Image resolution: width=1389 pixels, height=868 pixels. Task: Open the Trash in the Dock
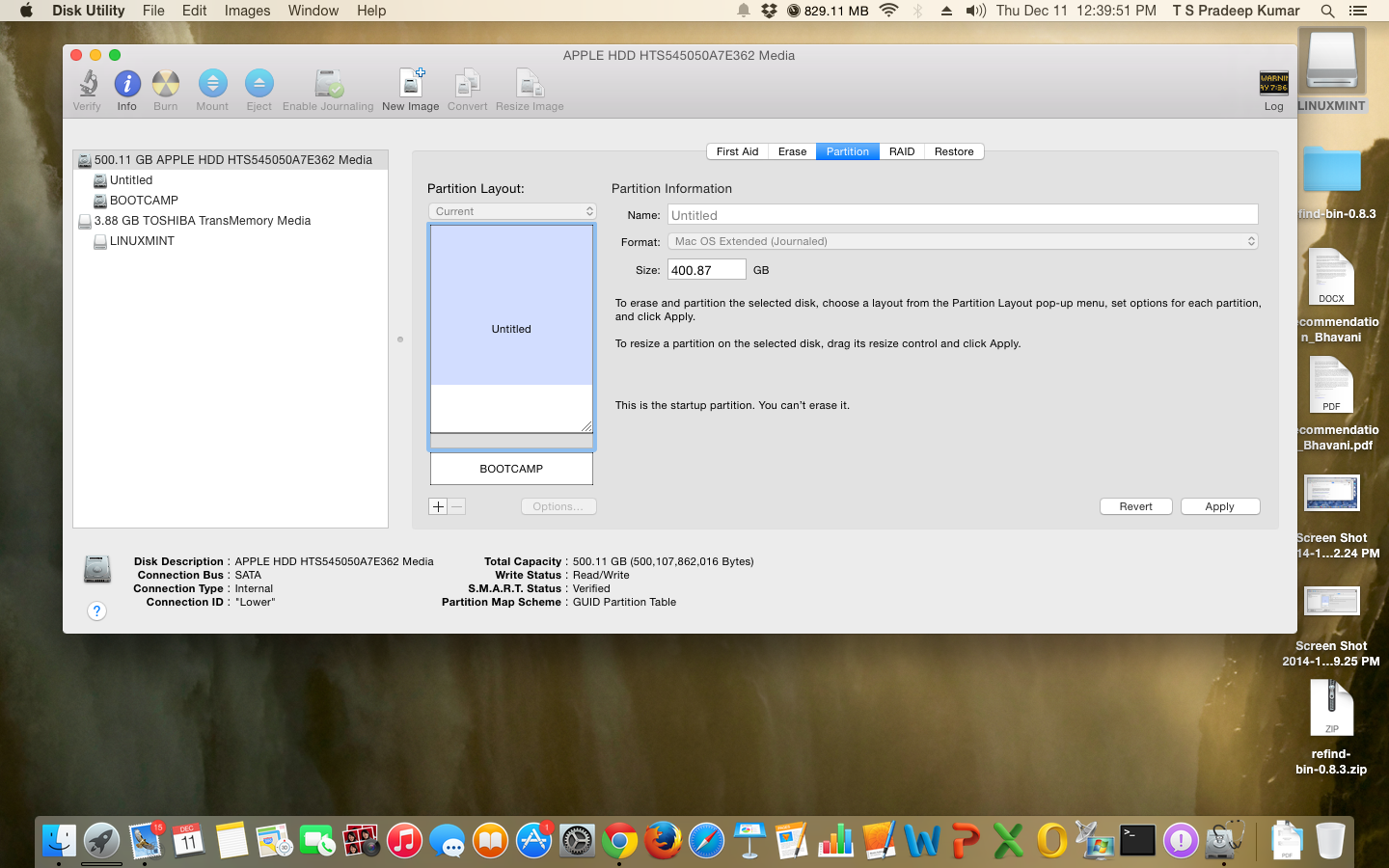1329,841
